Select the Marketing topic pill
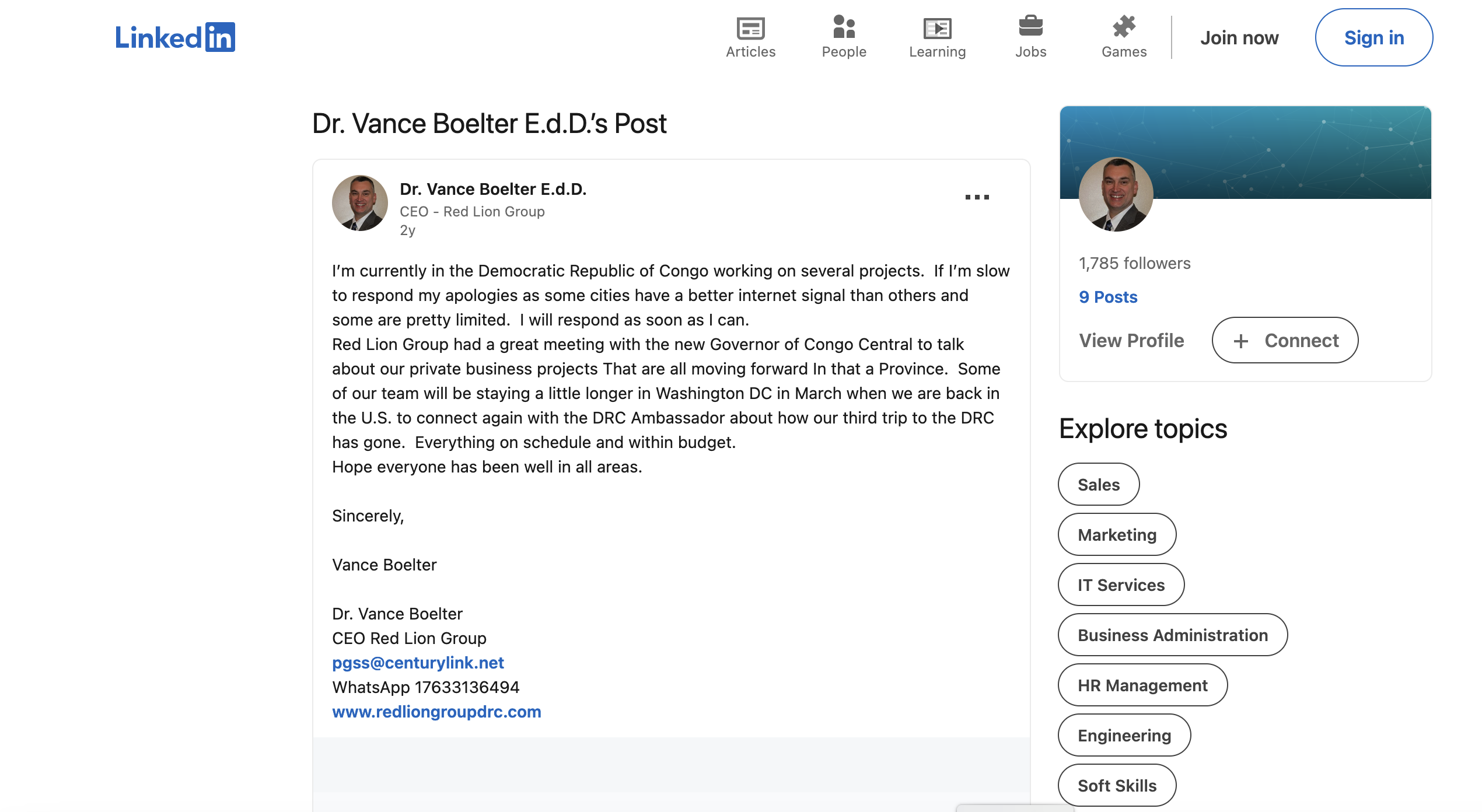The width and height of the screenshot is (1482, 812). coord(1117,534)
